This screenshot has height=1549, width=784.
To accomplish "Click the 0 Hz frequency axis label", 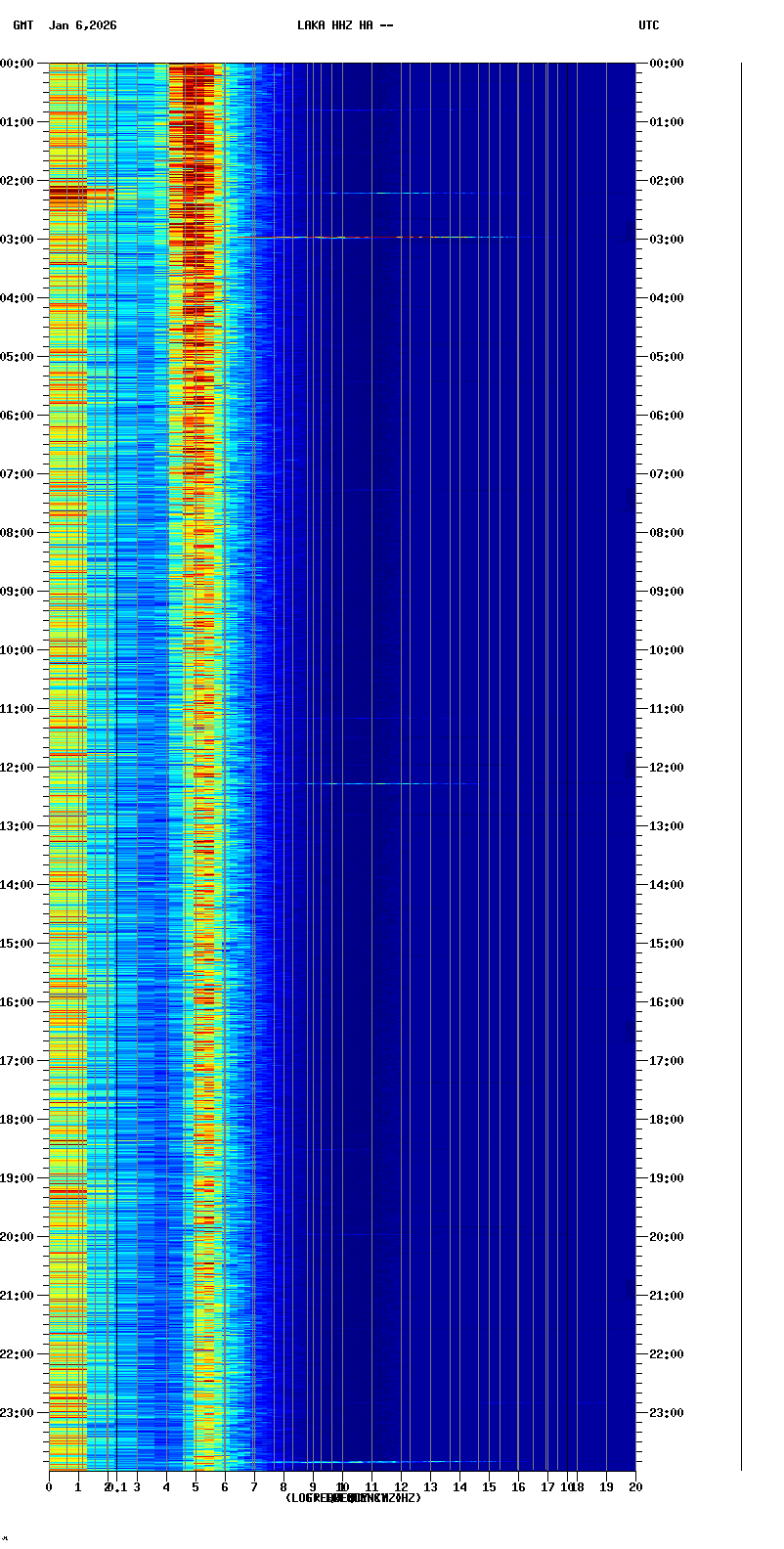I will click(49, 1487).
